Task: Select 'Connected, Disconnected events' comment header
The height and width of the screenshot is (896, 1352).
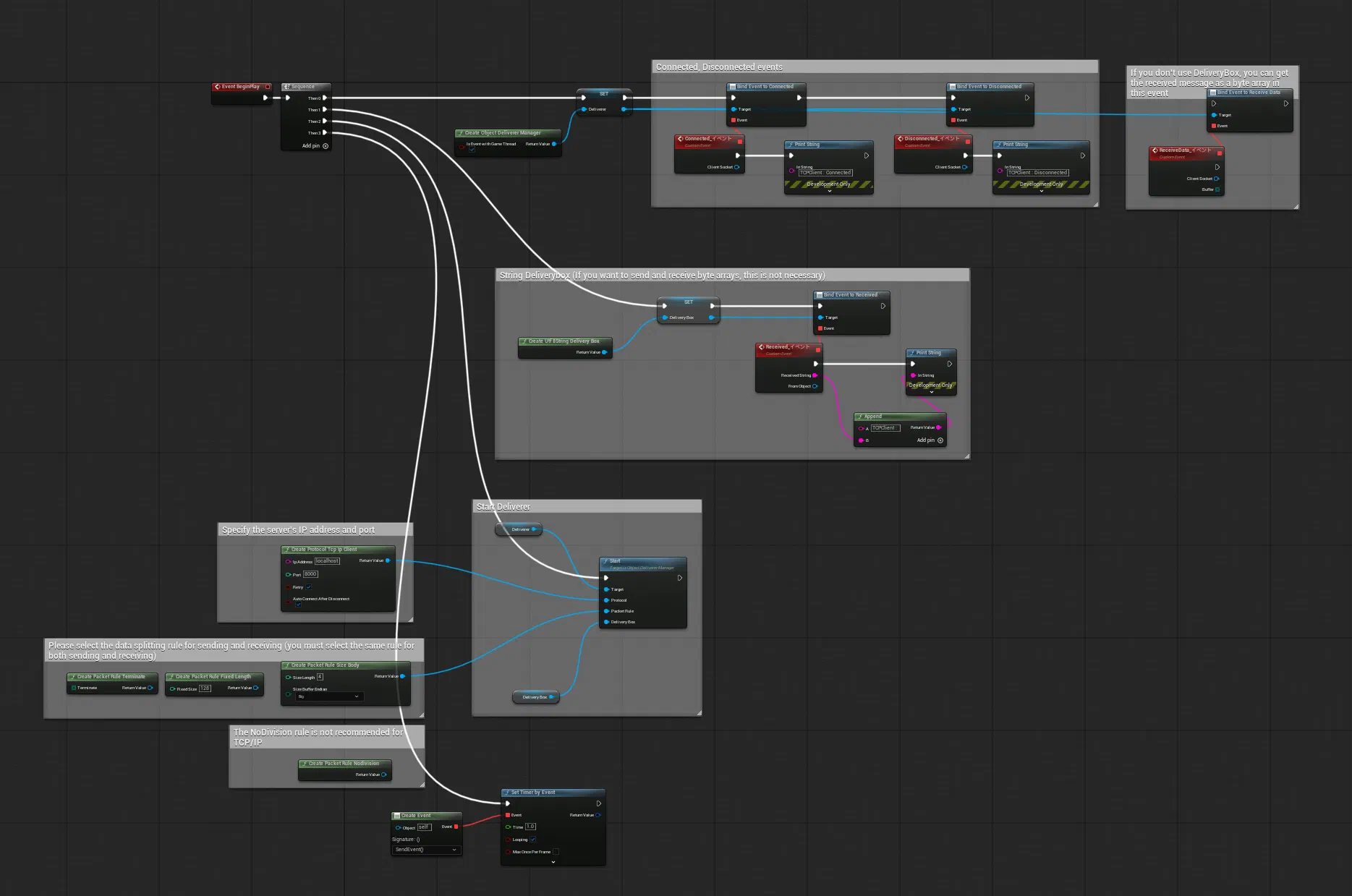Action: [x=719, y=67]
